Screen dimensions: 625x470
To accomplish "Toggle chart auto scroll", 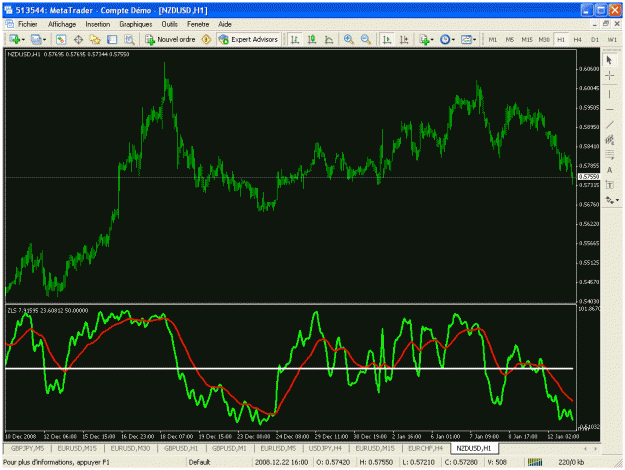I will tap(387, 39).
